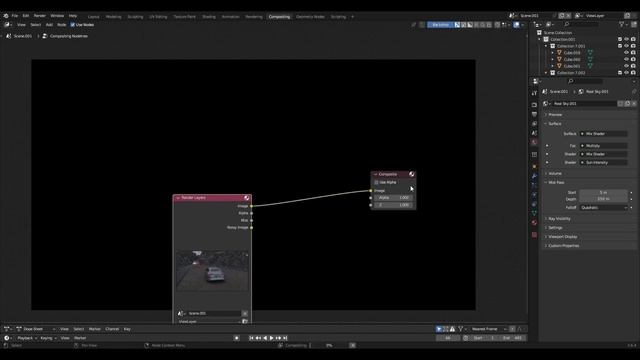
Task: Open the compositor Node menu
Action: click(62, 25)
